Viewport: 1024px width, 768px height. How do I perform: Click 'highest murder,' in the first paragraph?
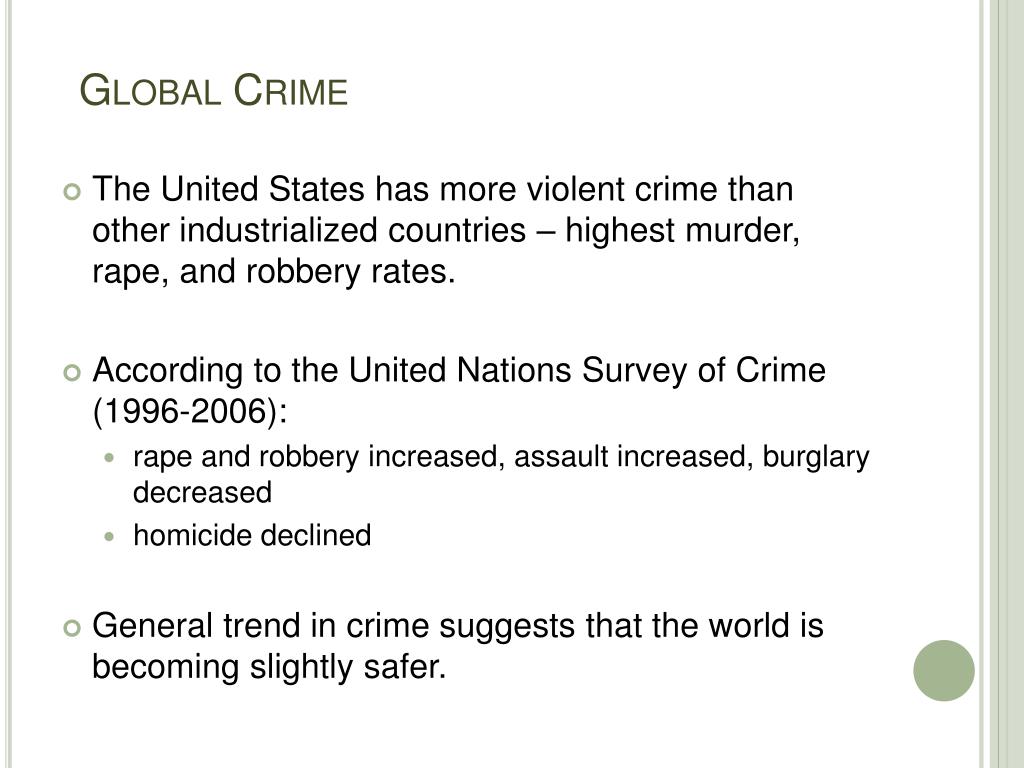click(682, 231)
